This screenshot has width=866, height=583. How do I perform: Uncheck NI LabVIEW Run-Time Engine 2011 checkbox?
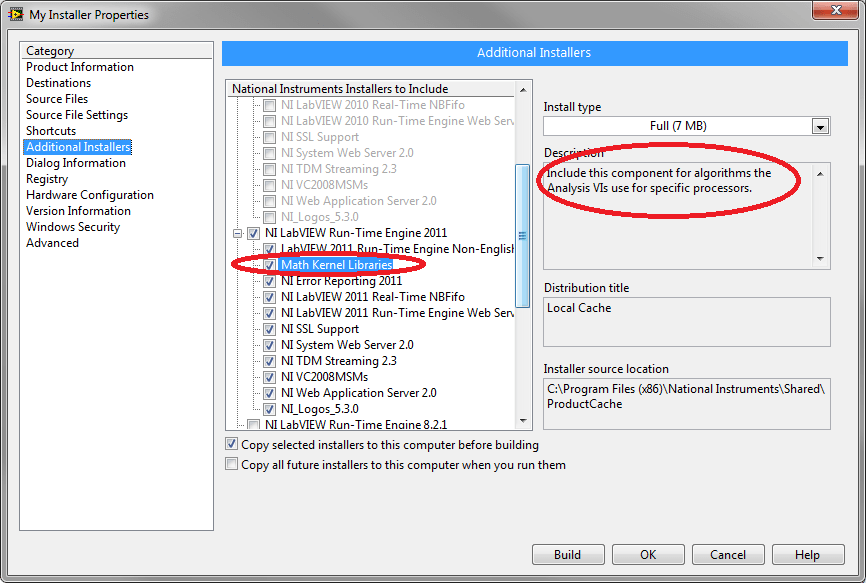pos(254,234)
